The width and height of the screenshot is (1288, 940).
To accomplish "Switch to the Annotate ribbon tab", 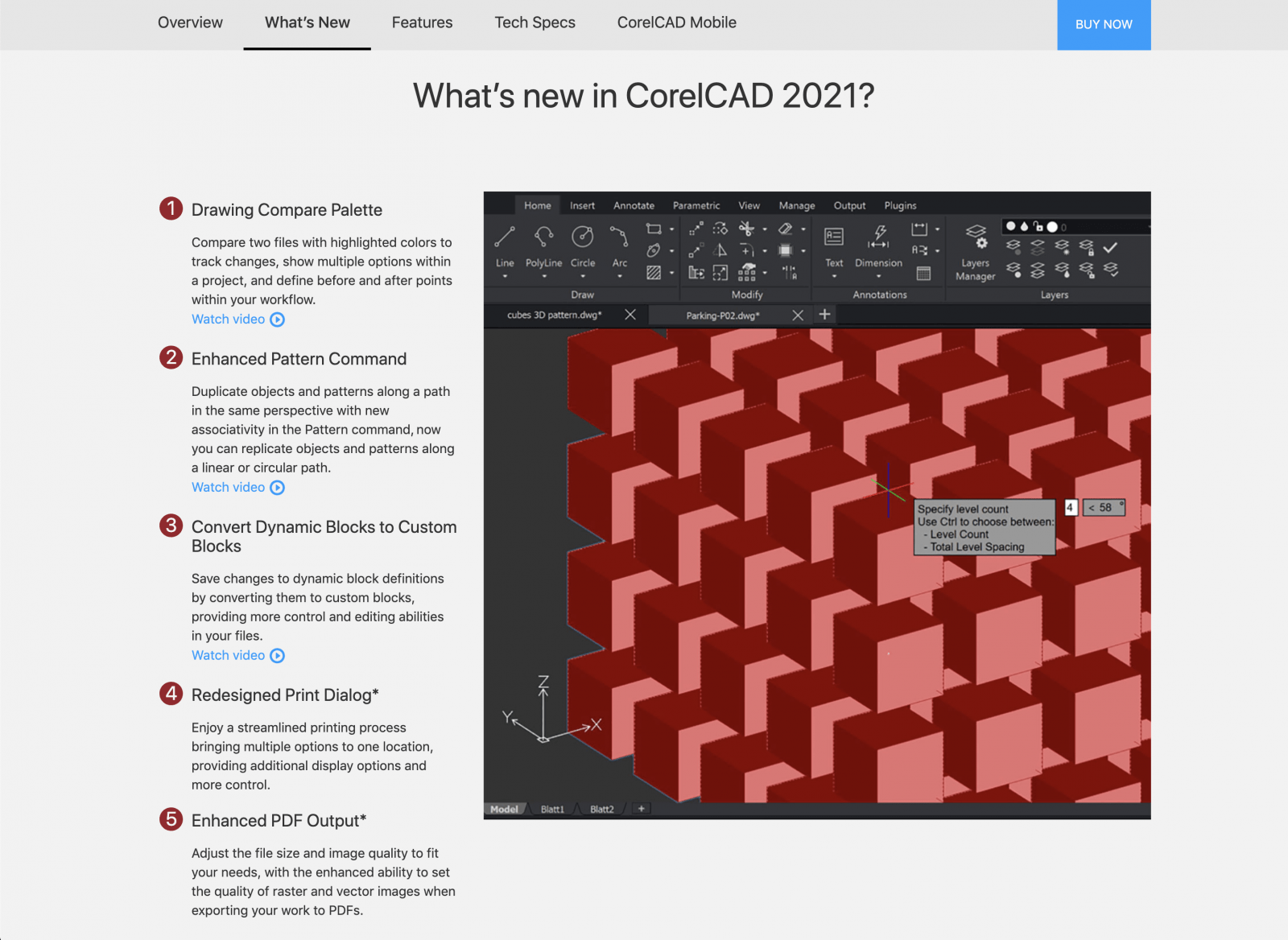I will tap(634, 206).
